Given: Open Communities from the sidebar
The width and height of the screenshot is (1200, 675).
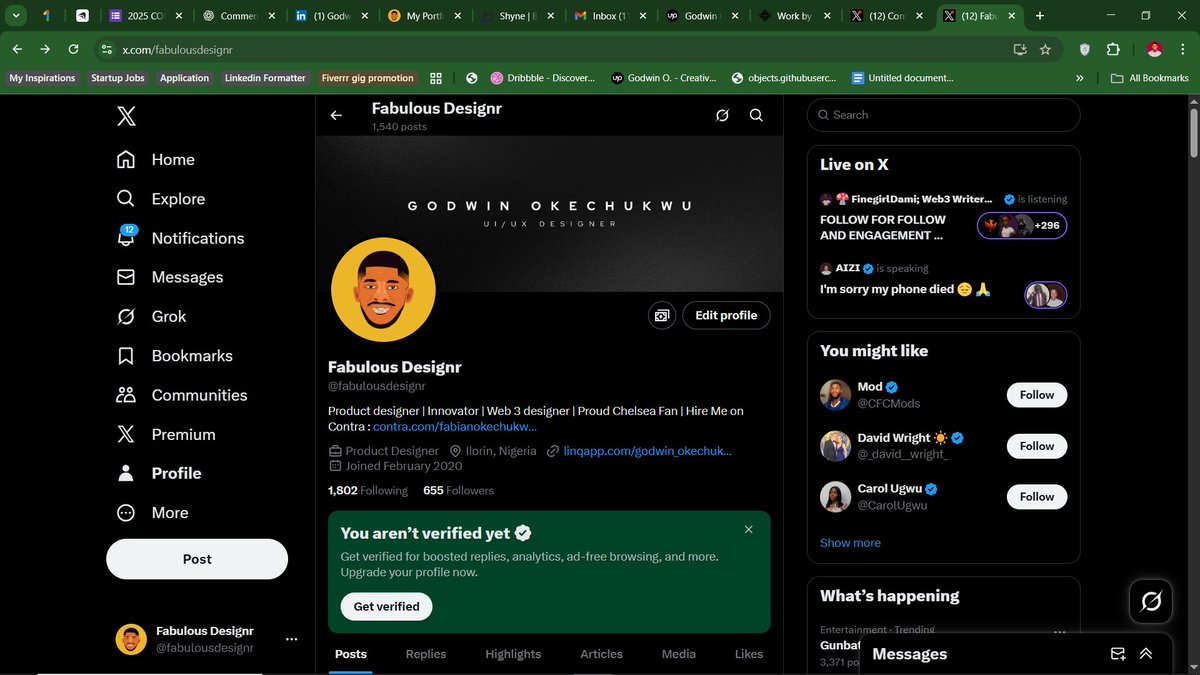Looking at the screenshot, I should pos(181,395).
